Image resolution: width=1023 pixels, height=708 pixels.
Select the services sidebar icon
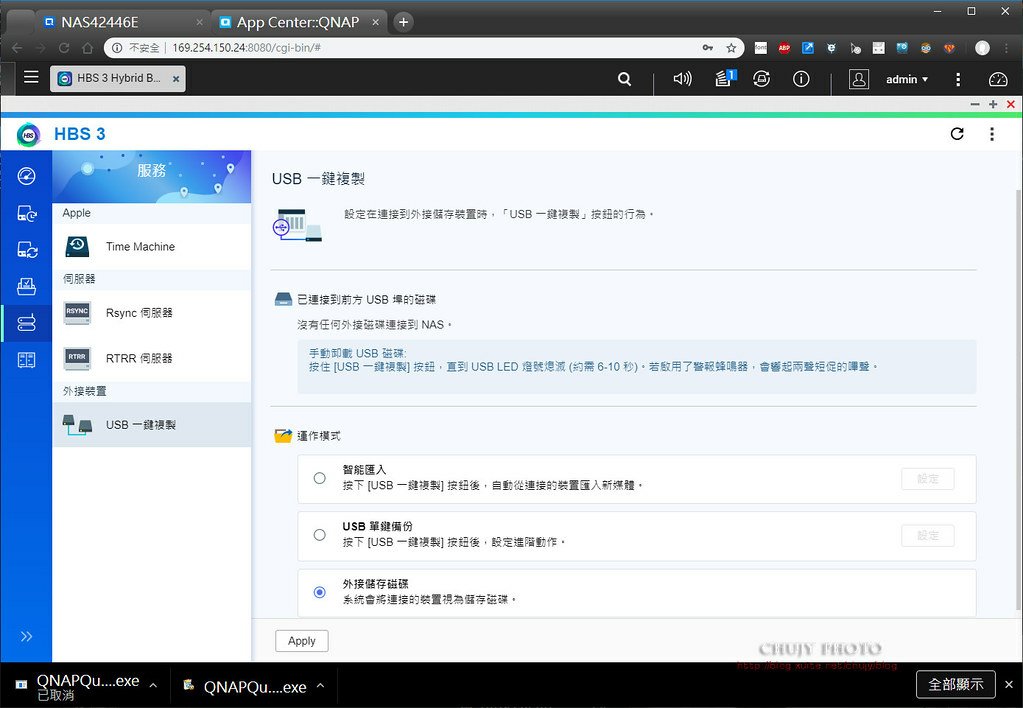[26, 323]
